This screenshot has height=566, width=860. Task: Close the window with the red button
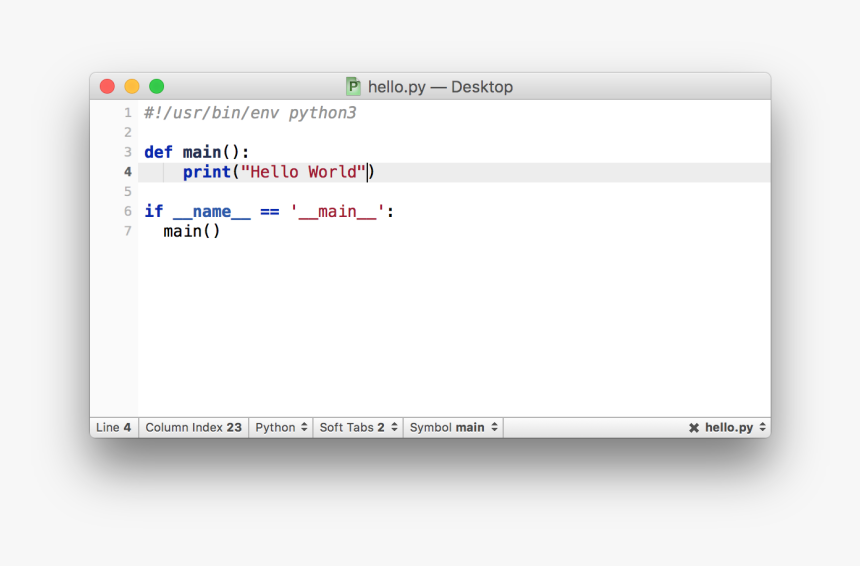107,87
